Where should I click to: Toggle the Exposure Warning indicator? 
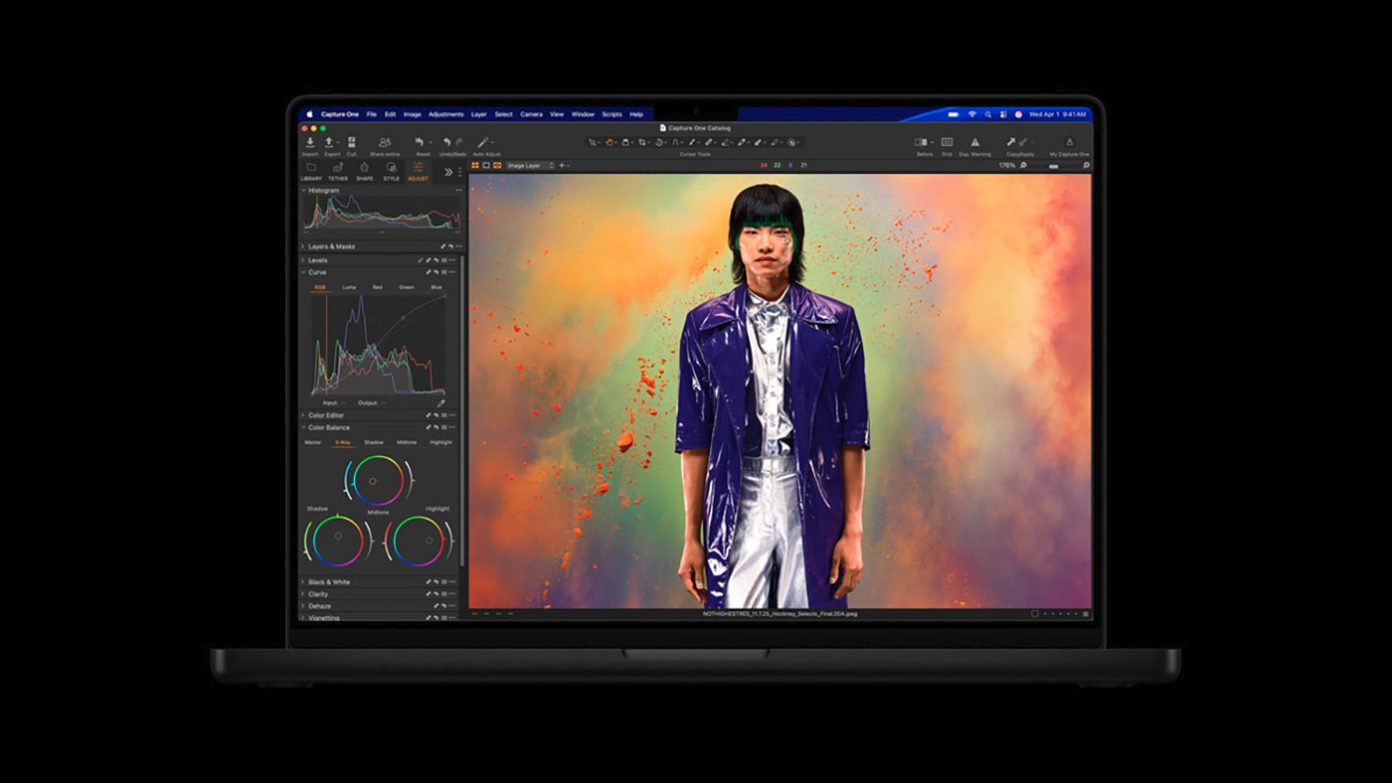point(975,143)
